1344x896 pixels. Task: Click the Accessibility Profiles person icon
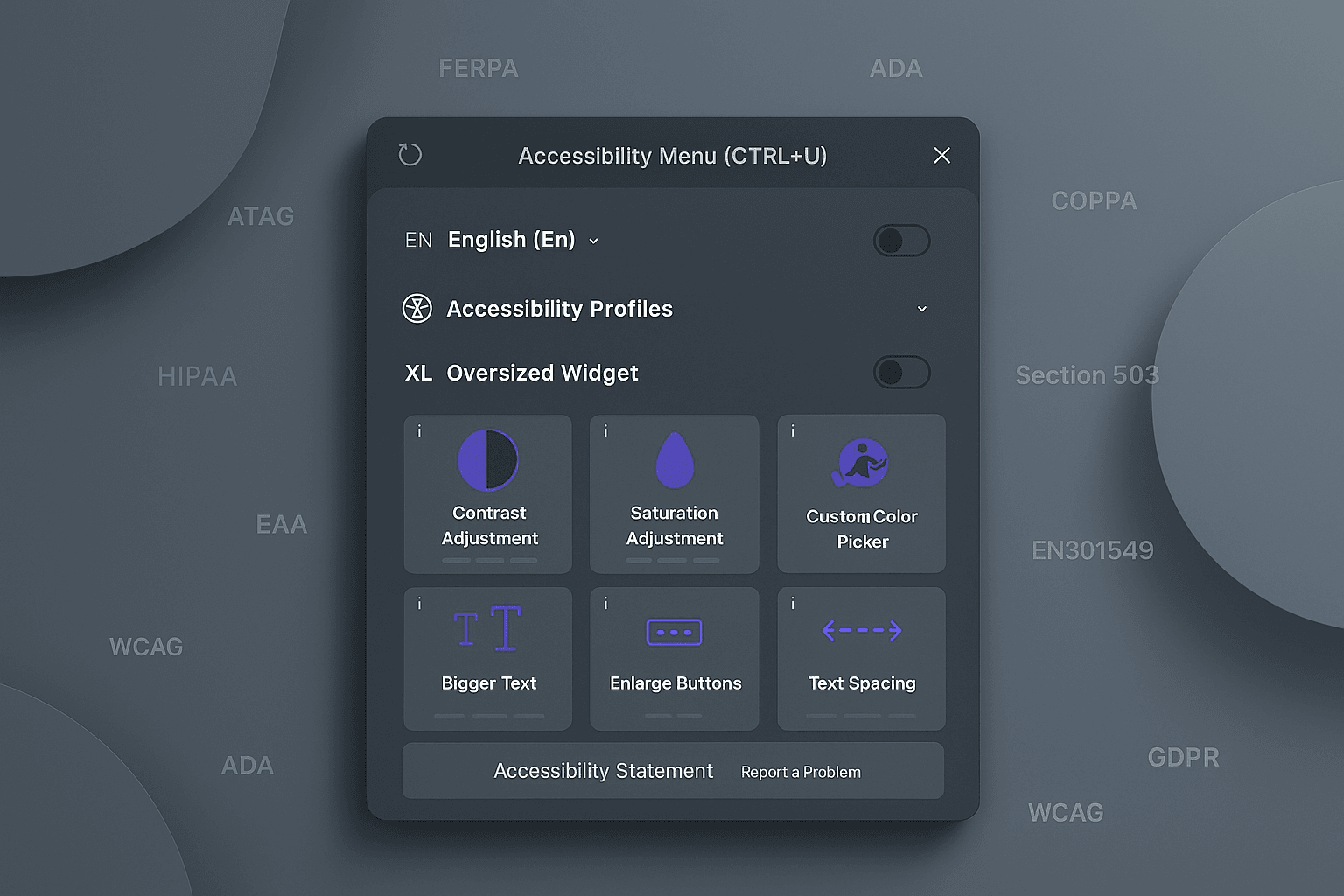coord(417,309)
